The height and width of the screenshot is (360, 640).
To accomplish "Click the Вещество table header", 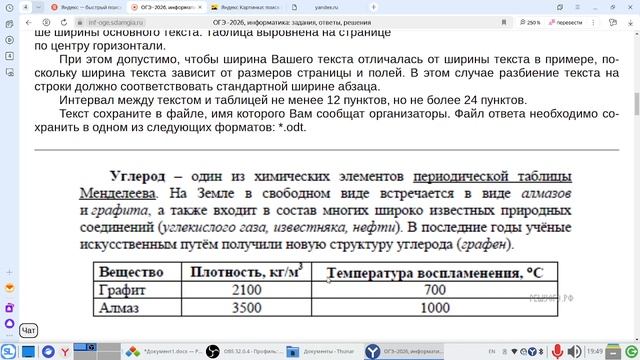I will pyautogui.click(x=137, y=272).
